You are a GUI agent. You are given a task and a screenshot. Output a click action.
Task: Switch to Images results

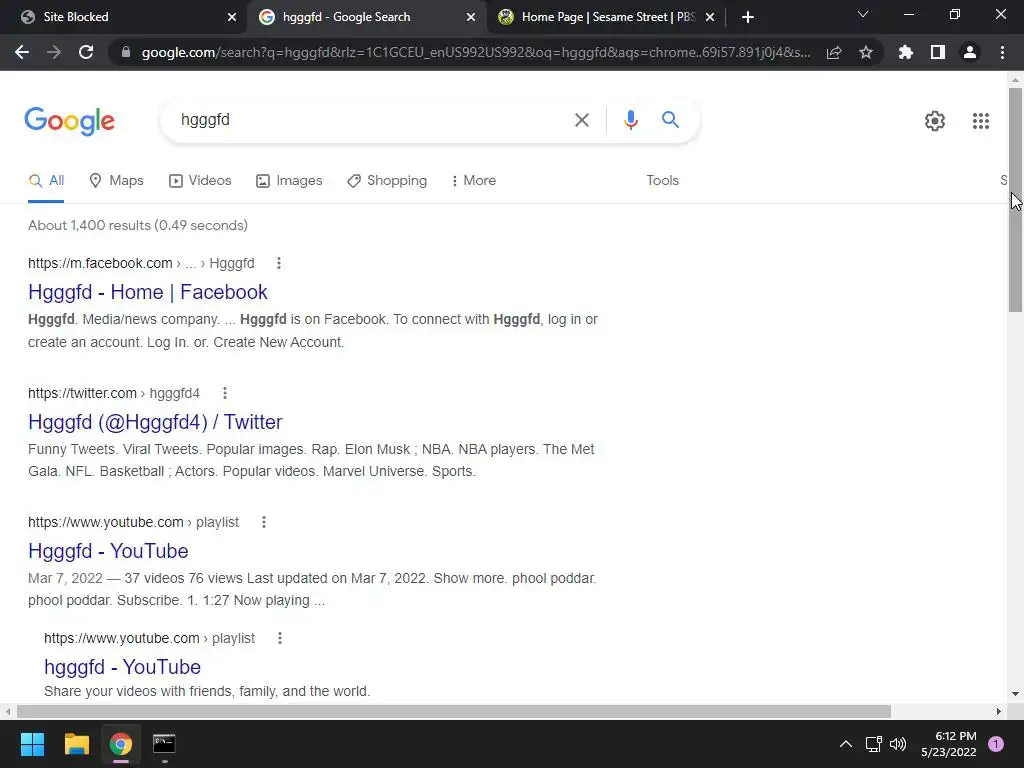(x=289, y=181)
